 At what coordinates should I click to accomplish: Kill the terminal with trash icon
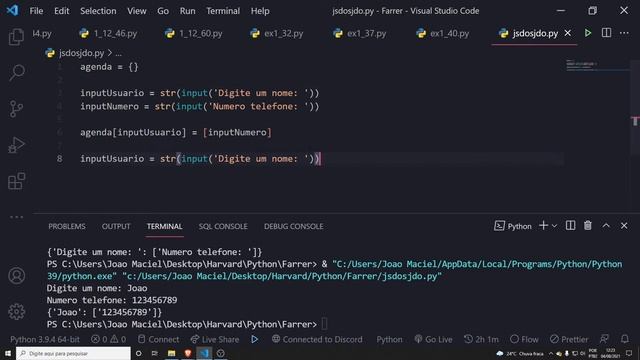pos(588,226)
